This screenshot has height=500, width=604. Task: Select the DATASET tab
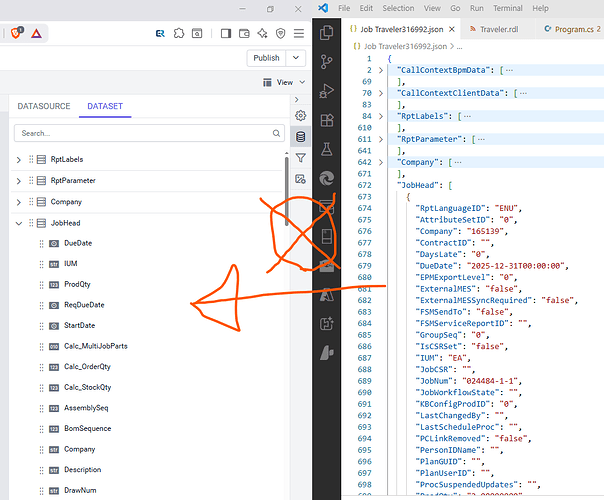coord(105,106)
